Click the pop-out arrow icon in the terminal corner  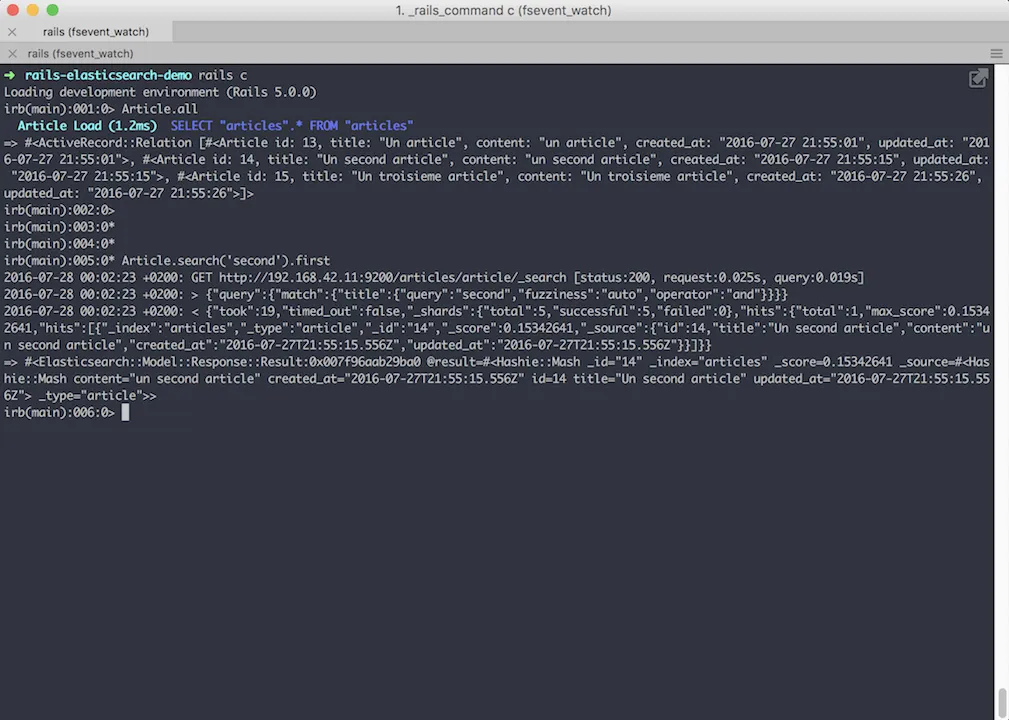[x=978, y=78]
